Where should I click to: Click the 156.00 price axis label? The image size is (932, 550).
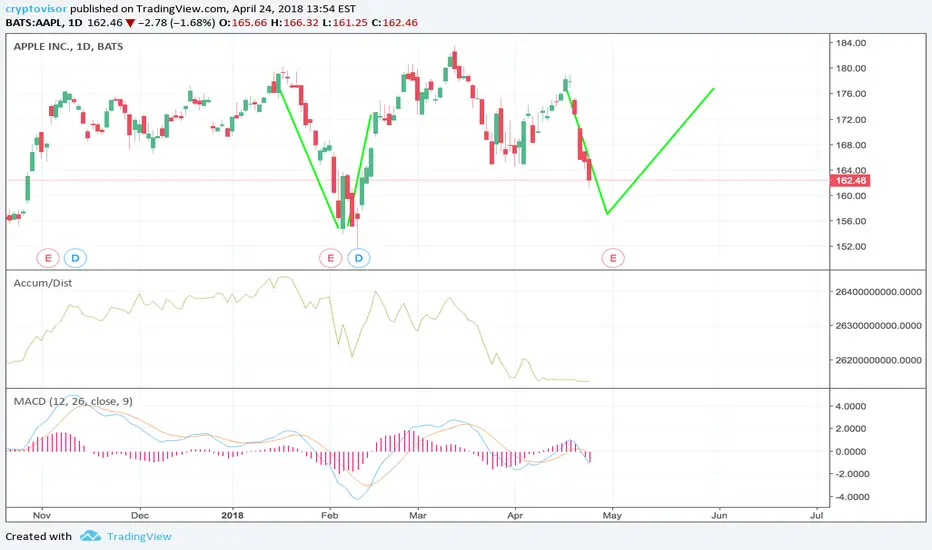point(851,221)
